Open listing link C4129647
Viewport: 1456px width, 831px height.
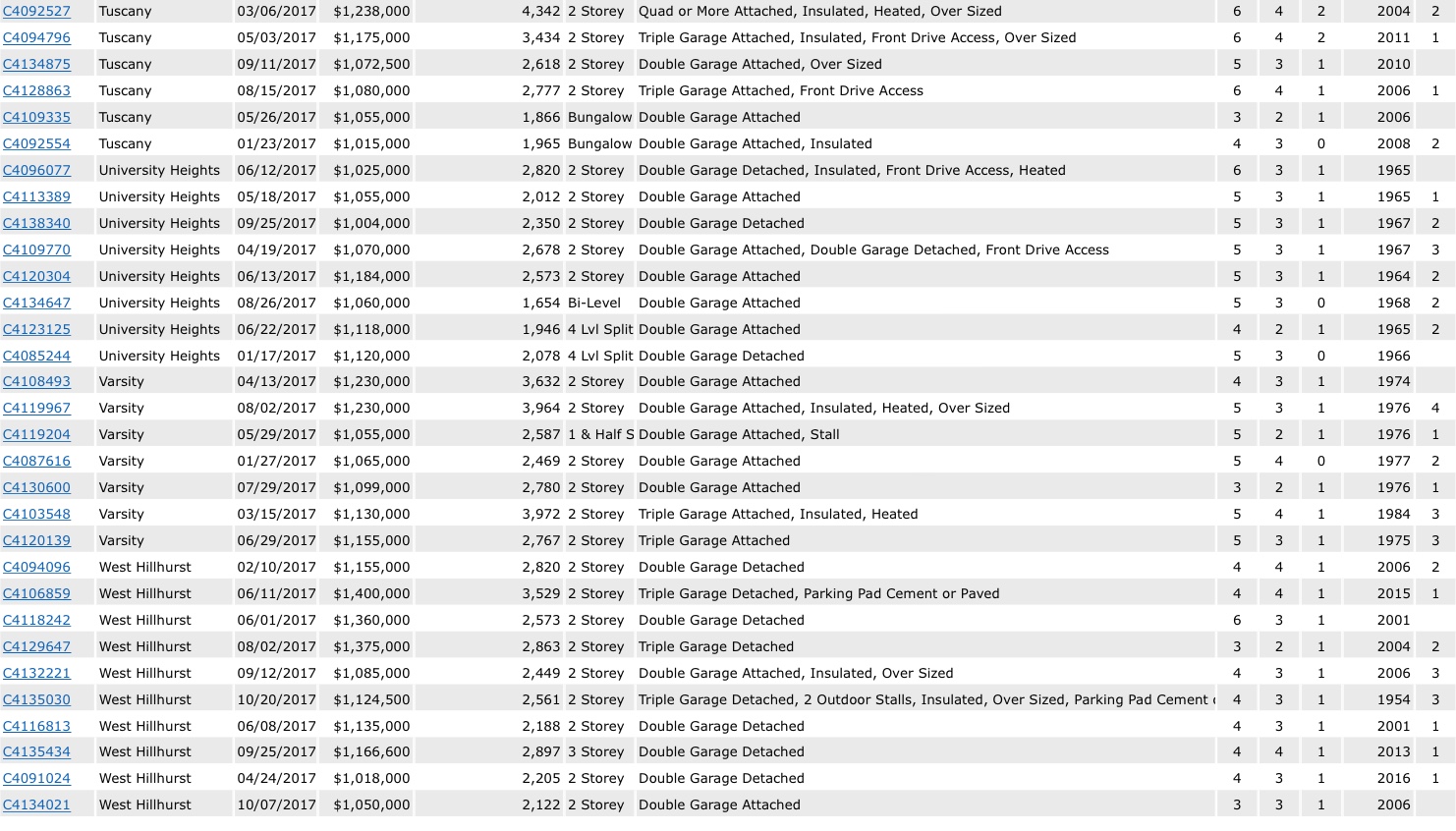(x=36, y=647)
